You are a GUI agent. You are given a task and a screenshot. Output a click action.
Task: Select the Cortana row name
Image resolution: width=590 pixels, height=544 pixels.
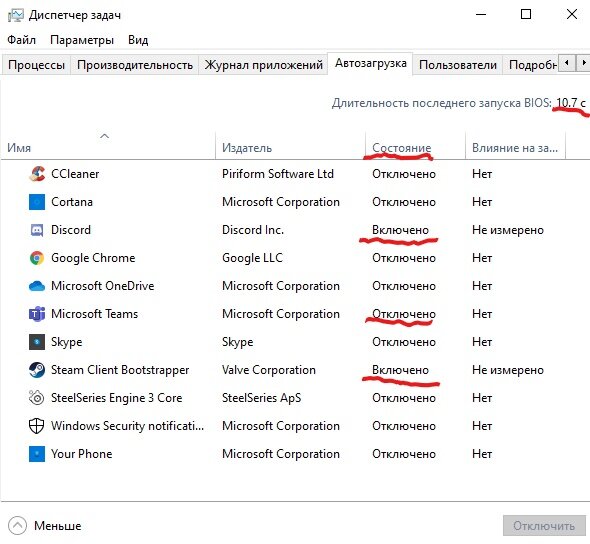click(x=72, y=202)
